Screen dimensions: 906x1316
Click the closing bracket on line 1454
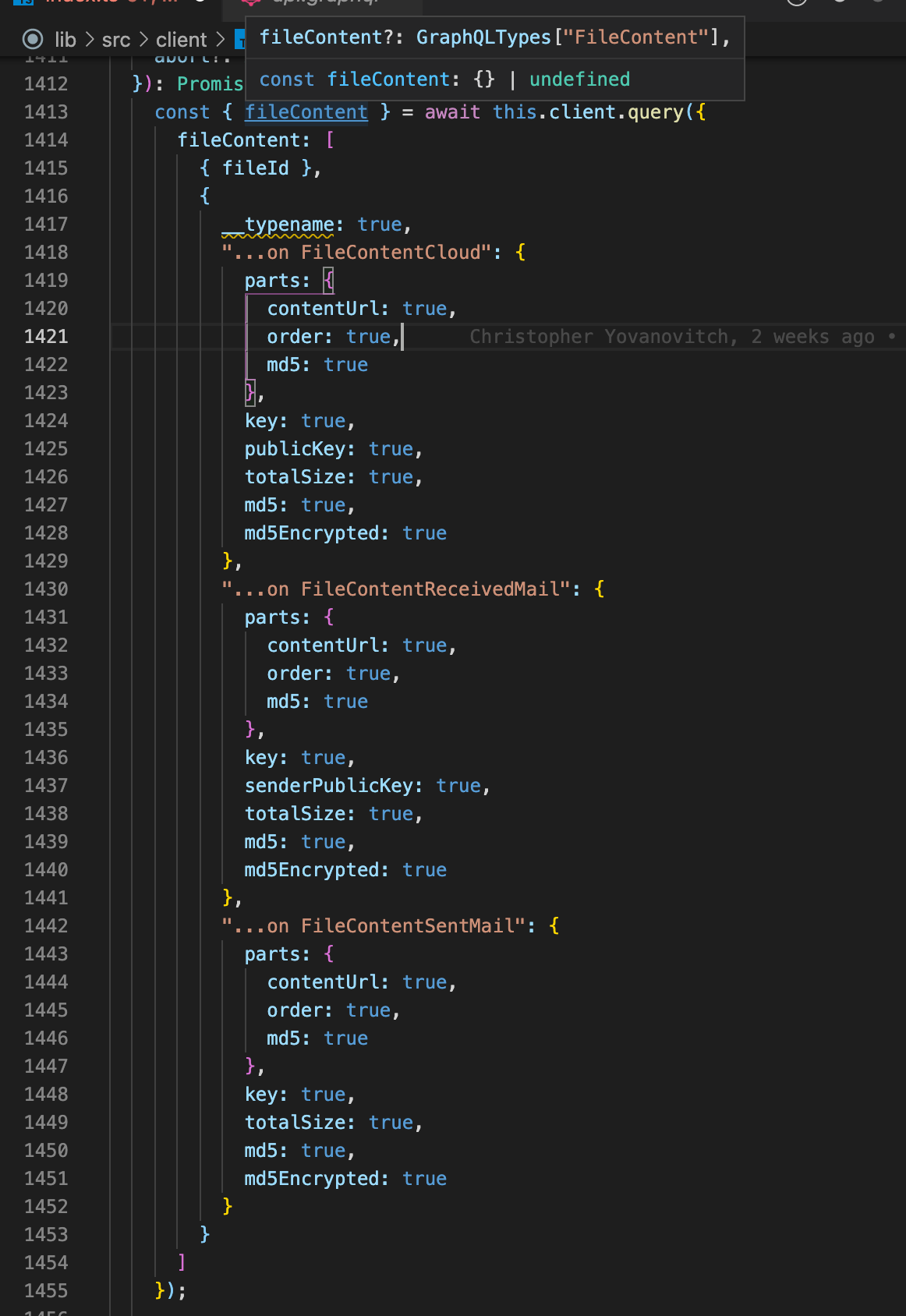pyautogui.click(x=182, y=1263)
